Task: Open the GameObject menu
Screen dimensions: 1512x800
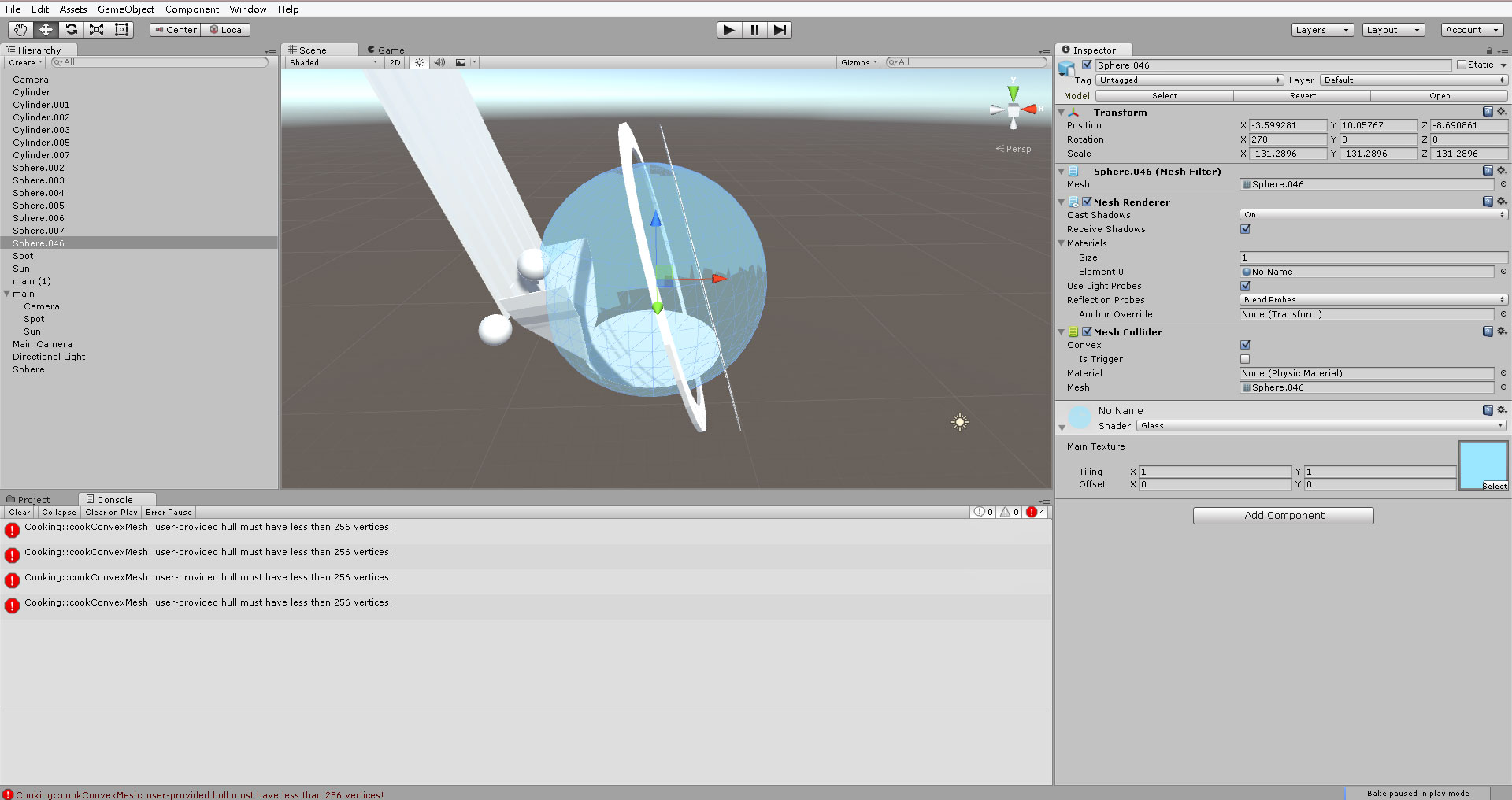Action: 125,9
